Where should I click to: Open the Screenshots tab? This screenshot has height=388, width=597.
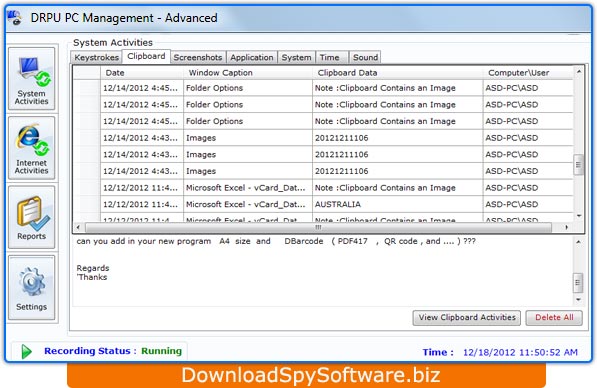[198, 57]
